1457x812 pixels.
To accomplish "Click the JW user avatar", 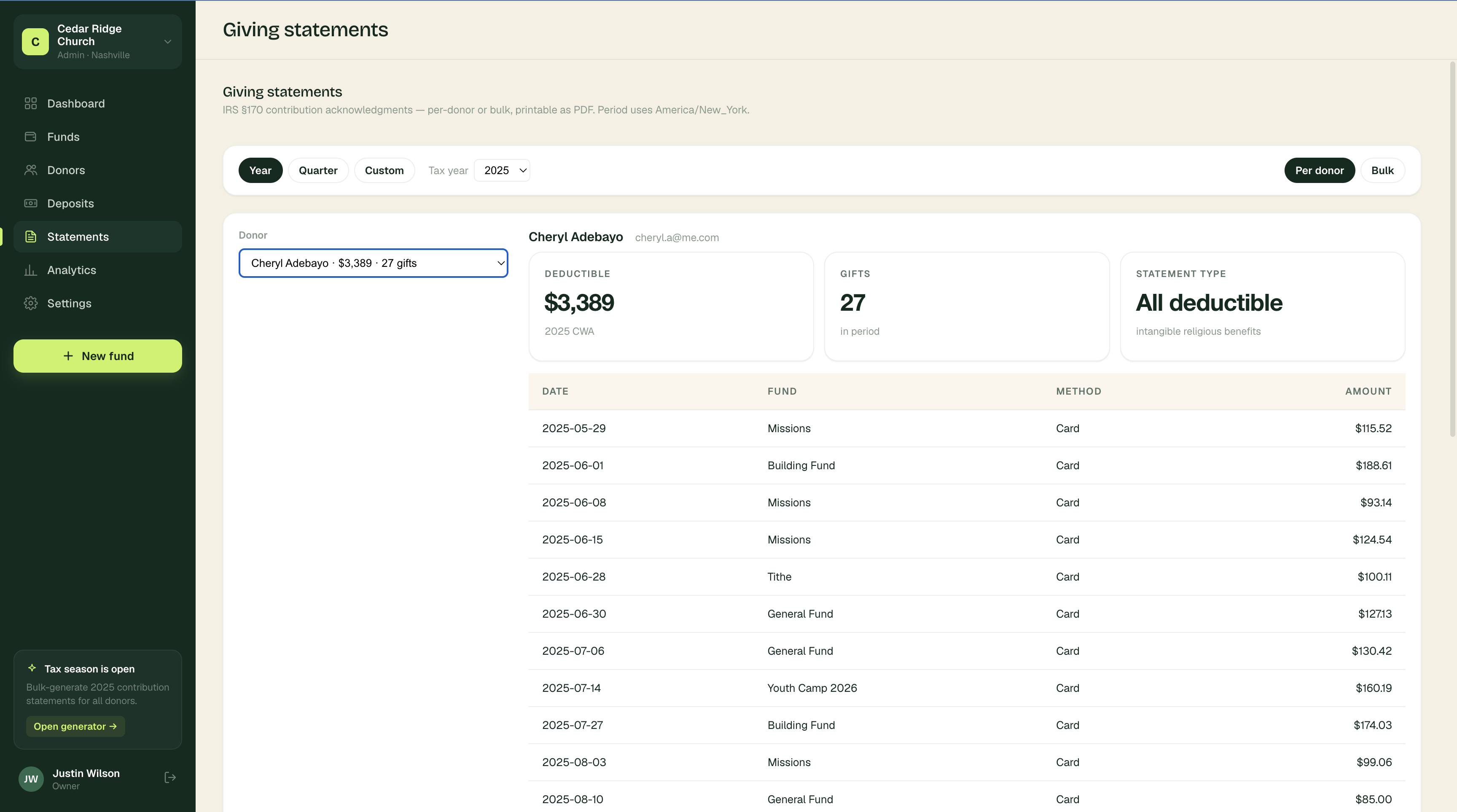I will tap(31, 779).
